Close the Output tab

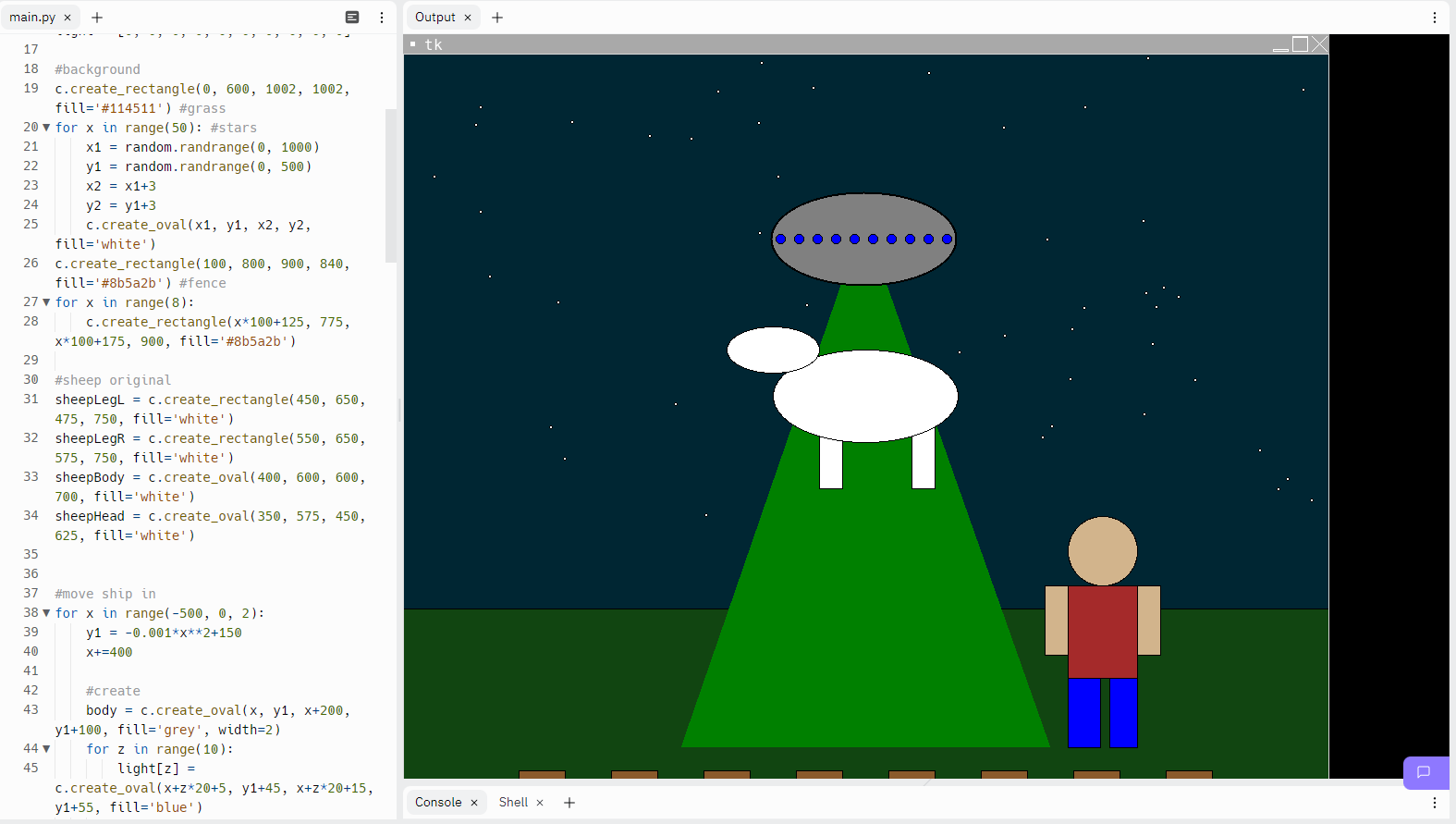(x=468, y=18)
